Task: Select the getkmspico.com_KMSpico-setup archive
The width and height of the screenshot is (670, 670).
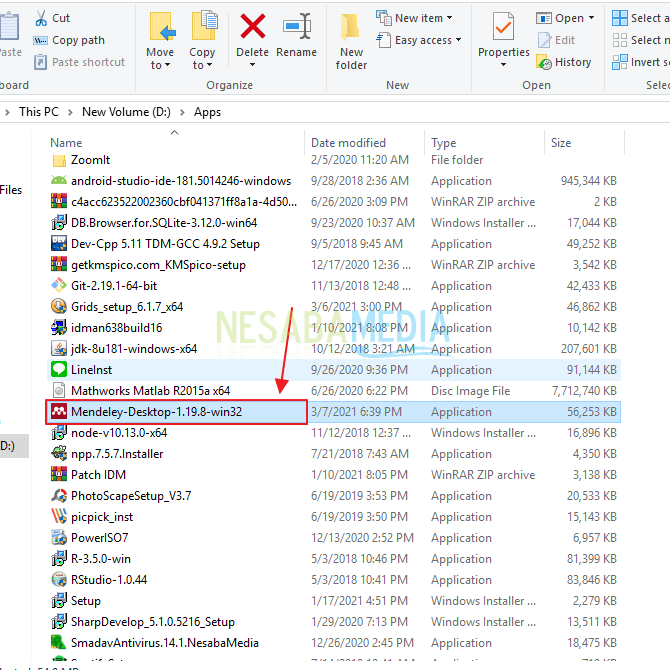Action: coord(159,265)
